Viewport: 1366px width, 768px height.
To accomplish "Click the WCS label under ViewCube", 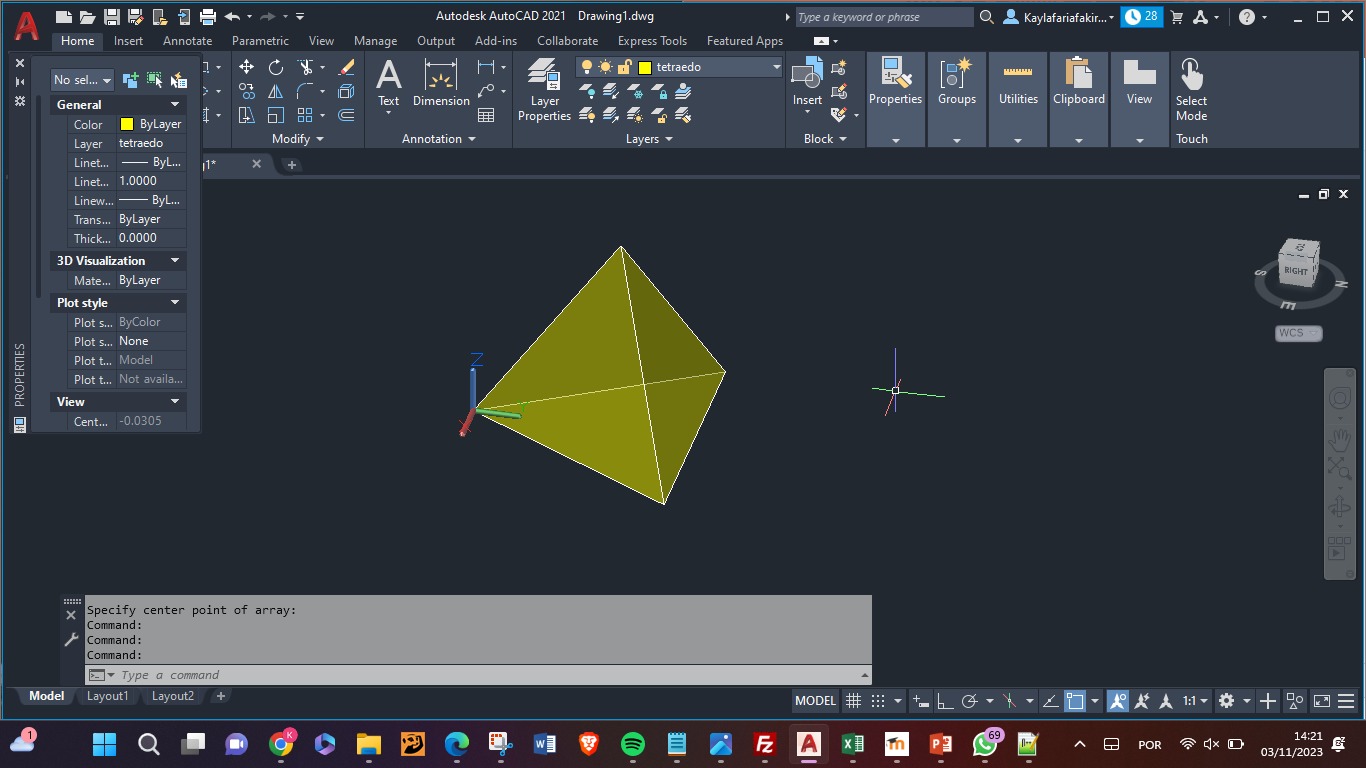I will [1298, 333].
